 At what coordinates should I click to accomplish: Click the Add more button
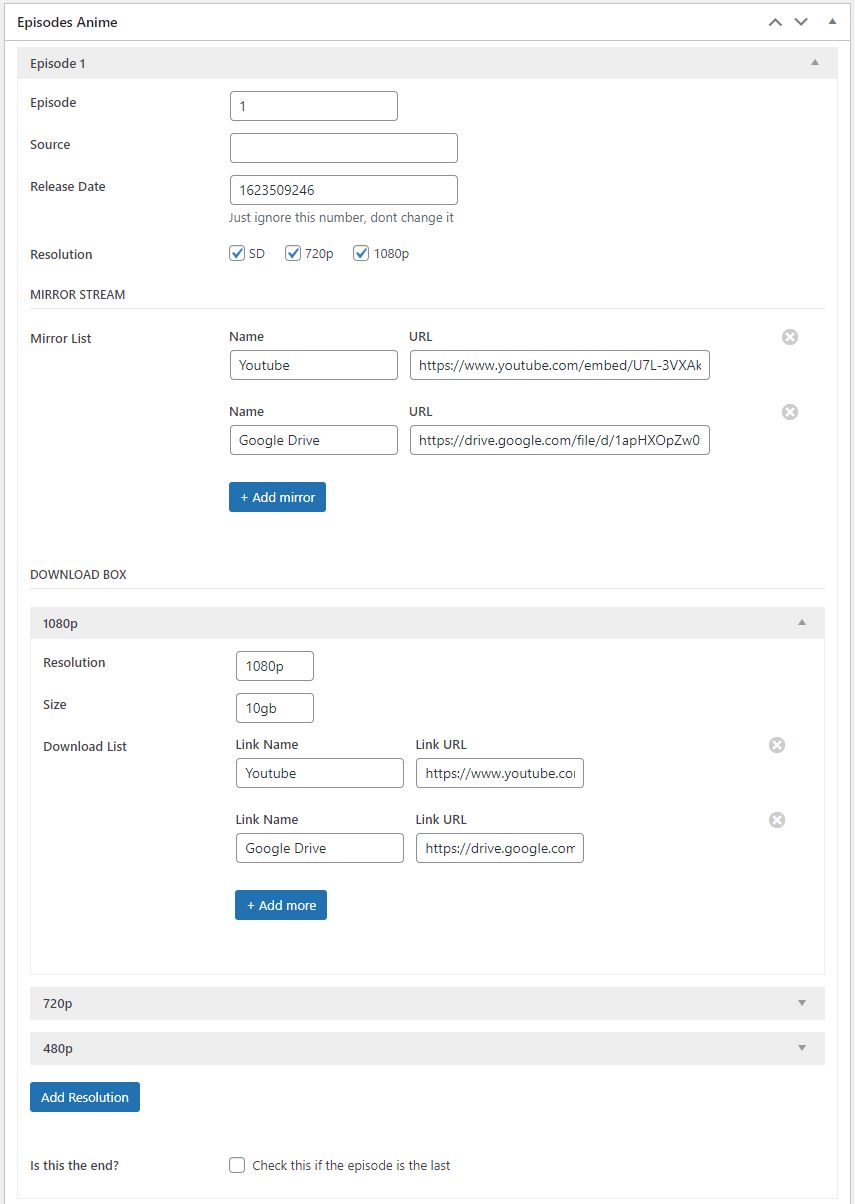click(281, 905)
